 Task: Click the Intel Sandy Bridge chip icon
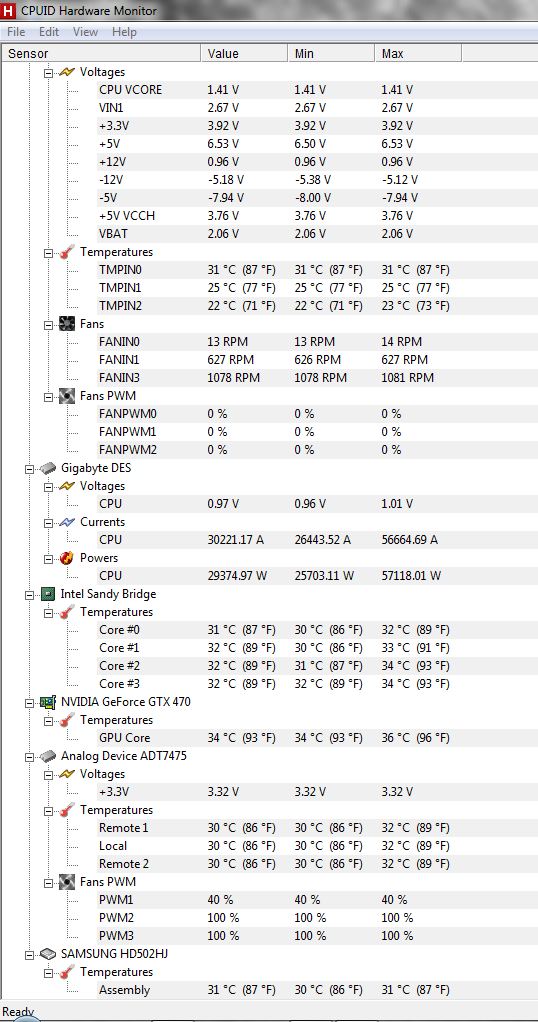click(48, 594)
